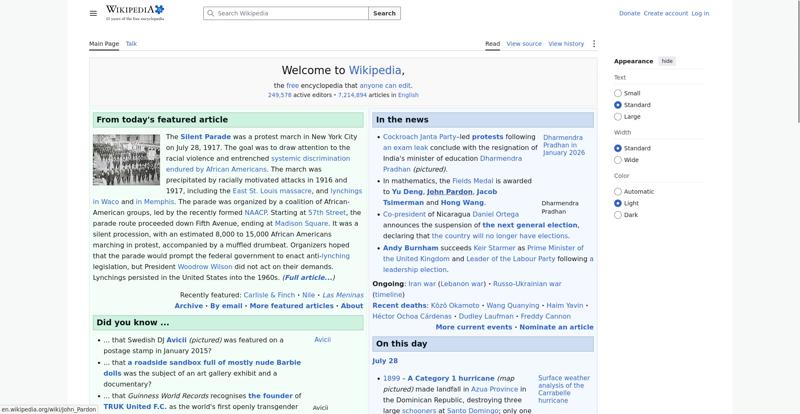This screenshot has height=414, width=800.
Task: Select Small text size option
Action: click(x=618, y=93)
